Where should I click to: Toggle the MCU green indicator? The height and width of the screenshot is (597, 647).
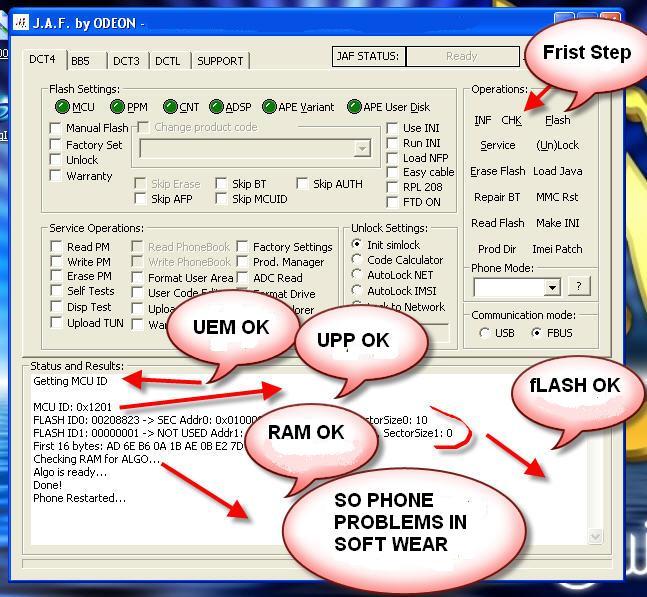[x=62, y=106]
